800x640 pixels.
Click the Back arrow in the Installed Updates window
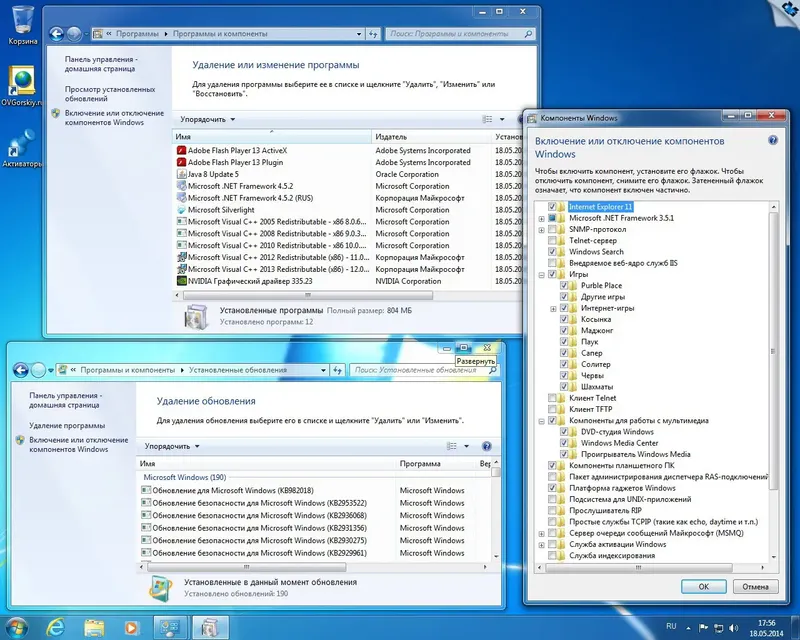(x=21, y=371)
